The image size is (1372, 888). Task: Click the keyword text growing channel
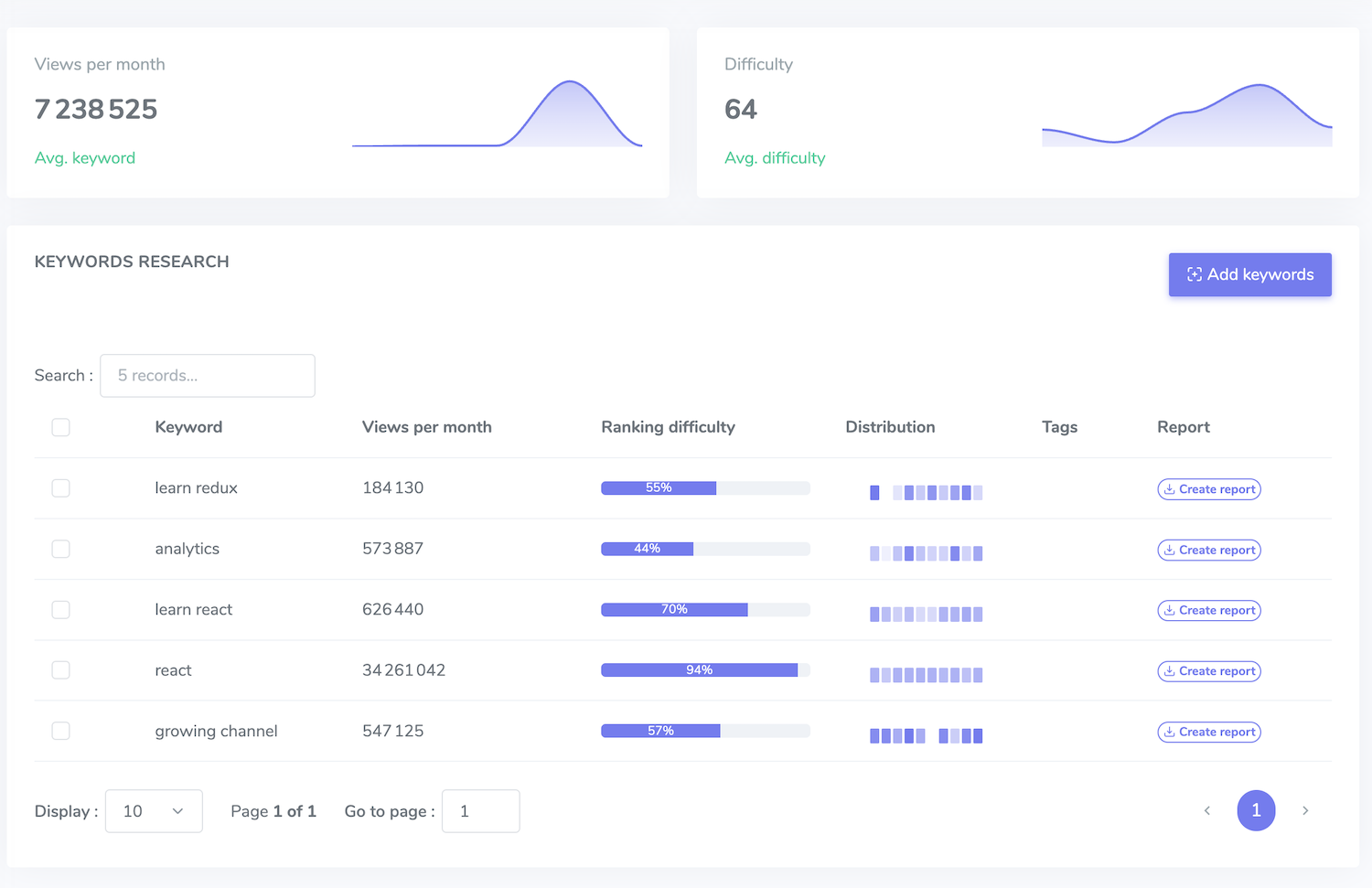pos(216,731)
